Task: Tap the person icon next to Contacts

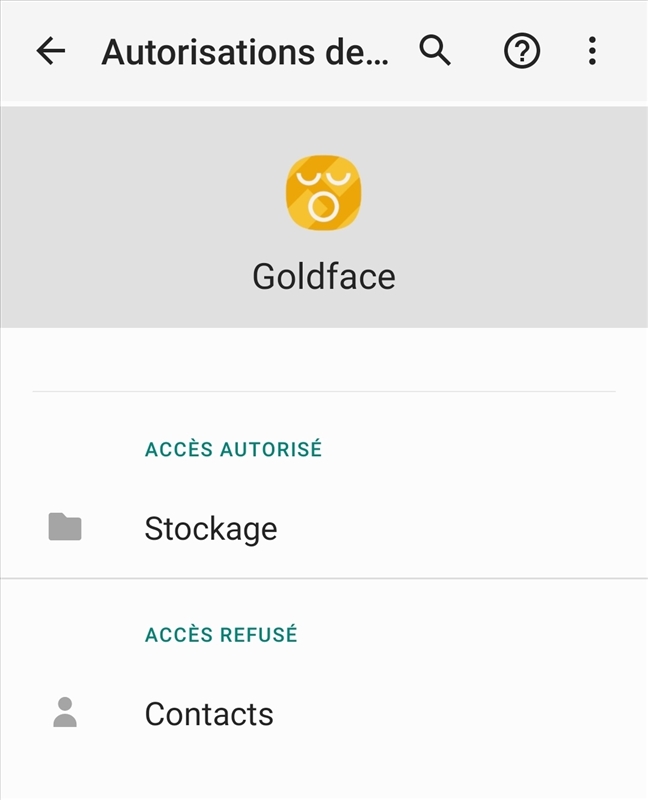Action: tap(65, 713)
